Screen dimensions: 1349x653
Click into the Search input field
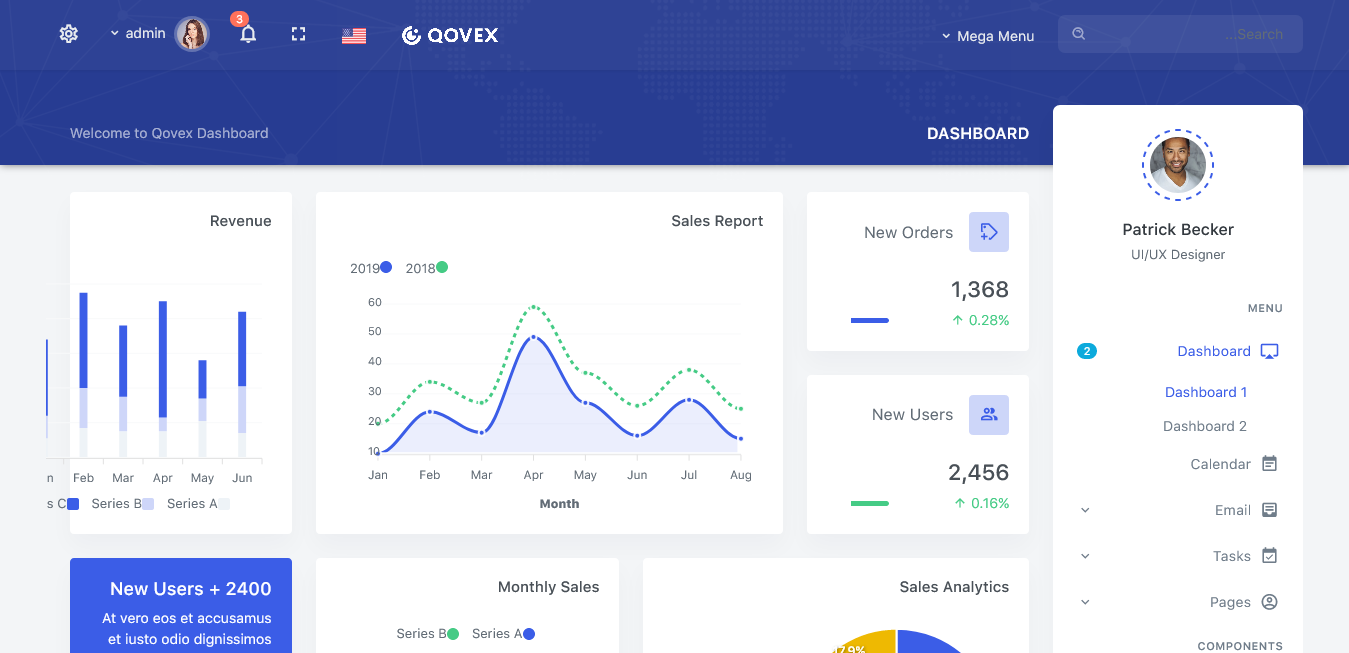click(x=1180, y=34)
